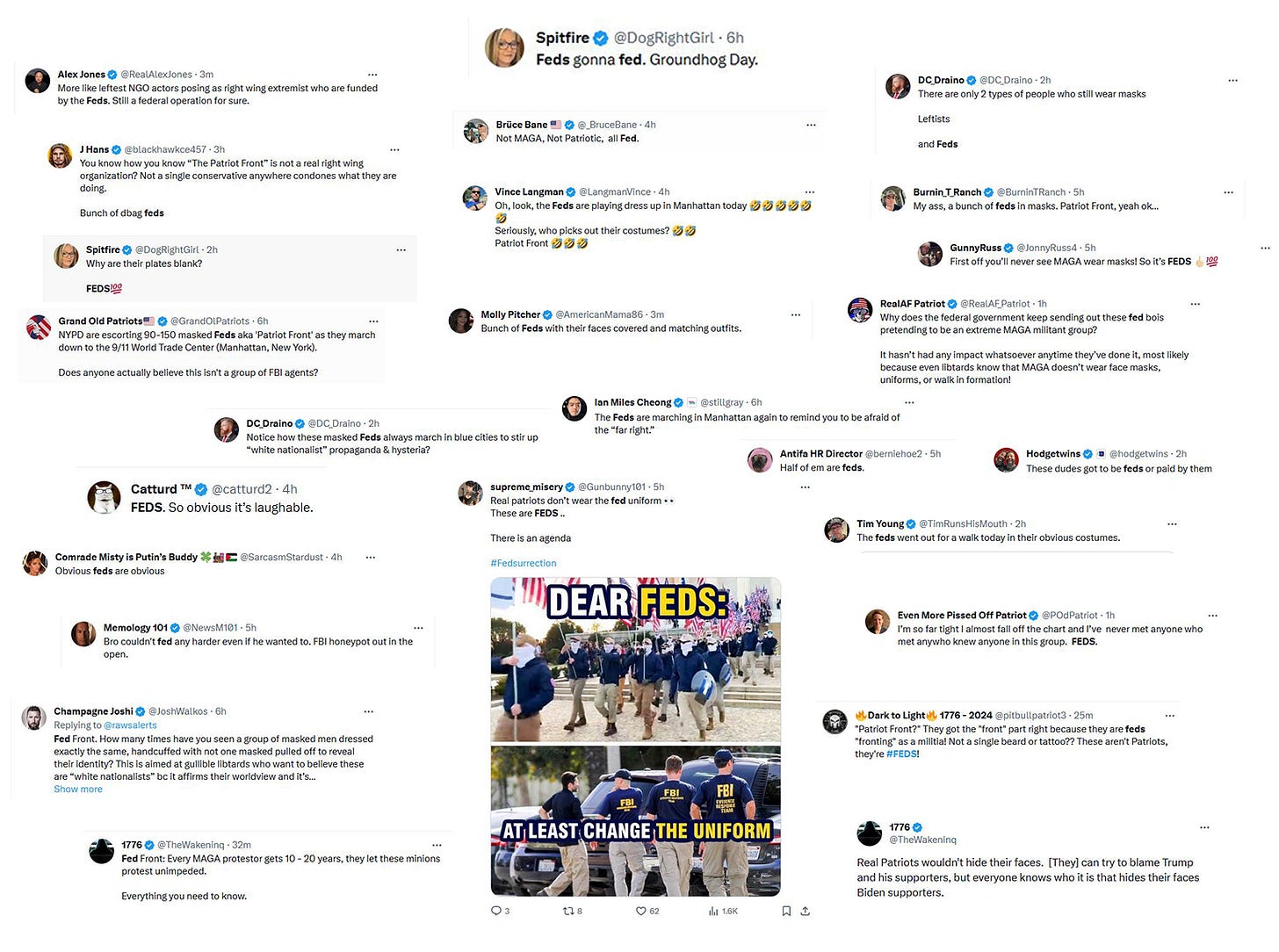The width and height of the screenshot is (1279, 952).
Task: Click Ian Miles Cheong's display name
Action: point(632,402)
